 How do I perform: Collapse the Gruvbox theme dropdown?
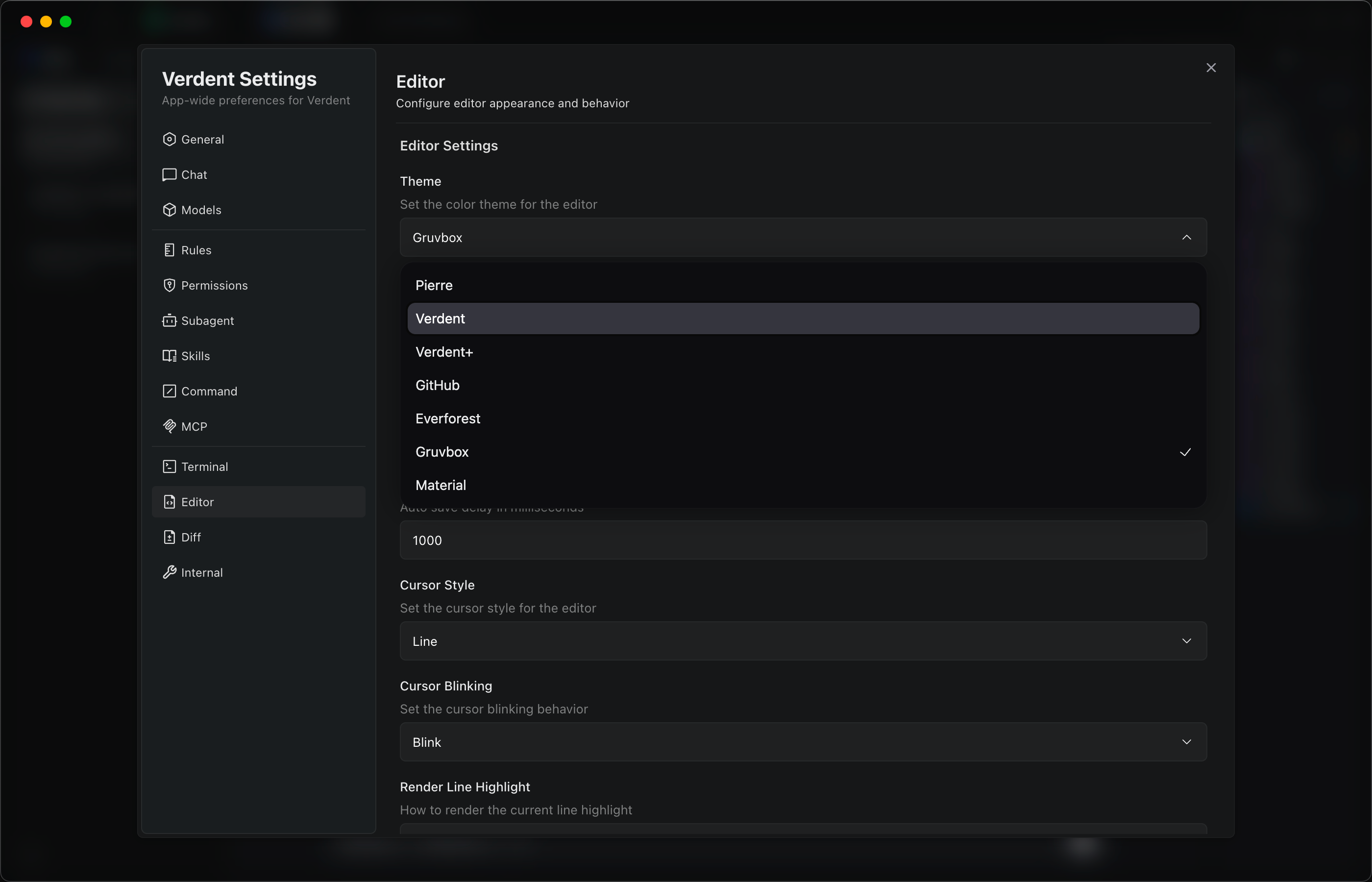coord(1186,237)
